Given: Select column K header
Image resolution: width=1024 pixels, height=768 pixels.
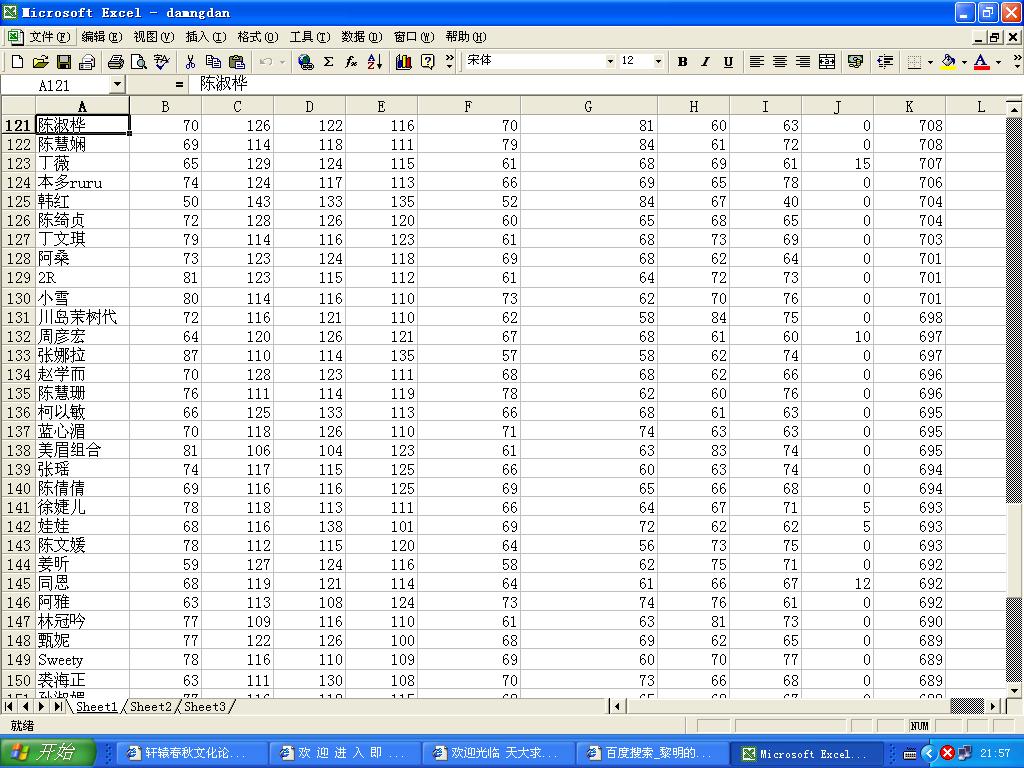Looking at the screenshot, I should coord(909,106).
